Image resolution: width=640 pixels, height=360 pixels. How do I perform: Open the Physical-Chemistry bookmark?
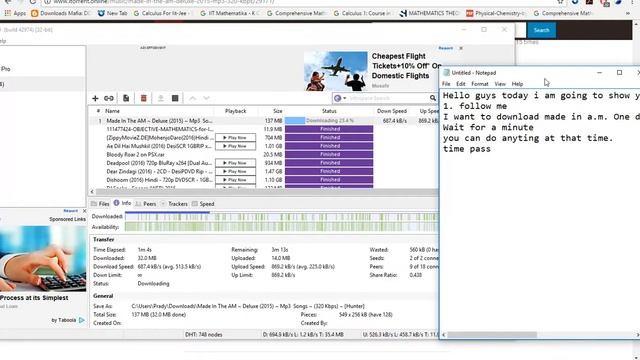click(x=496, y=13)
